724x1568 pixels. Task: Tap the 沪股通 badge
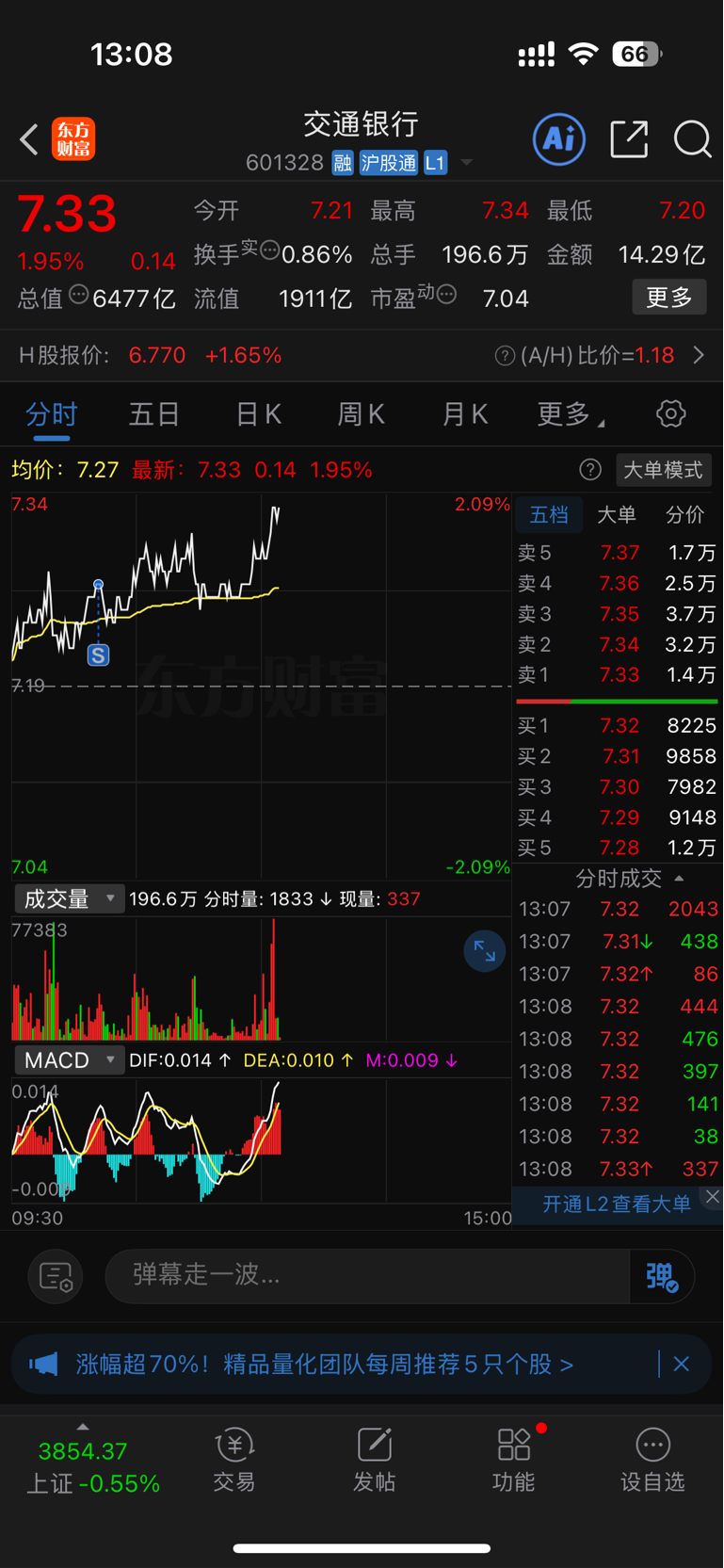388,163
